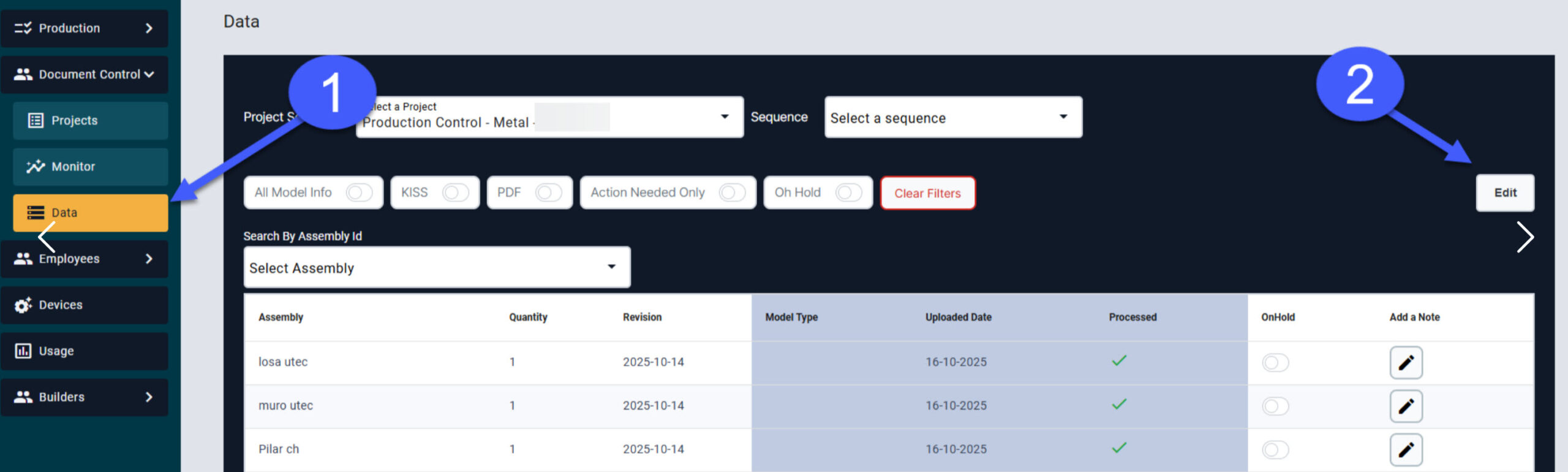Click the pencil note icon for losa utec
Viewport: 1568px width, 472px height.
click(x=1405, y=362)
